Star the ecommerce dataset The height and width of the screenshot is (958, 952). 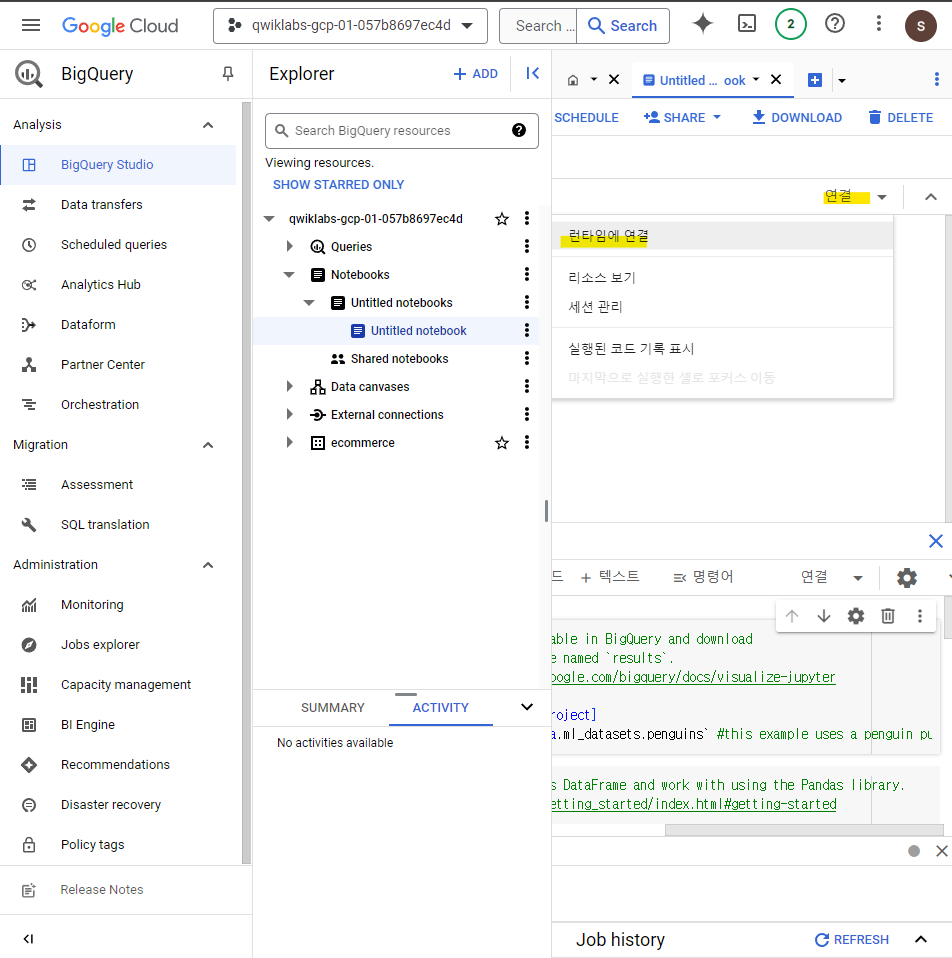tap(502, 443)
